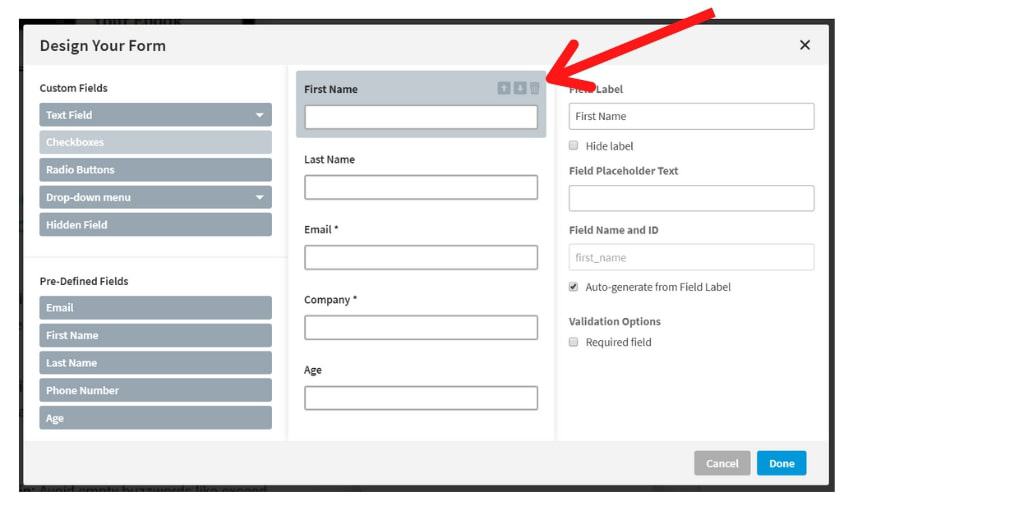Click the Done button
Screen dimensions: 1024x512
coord(782,463)
